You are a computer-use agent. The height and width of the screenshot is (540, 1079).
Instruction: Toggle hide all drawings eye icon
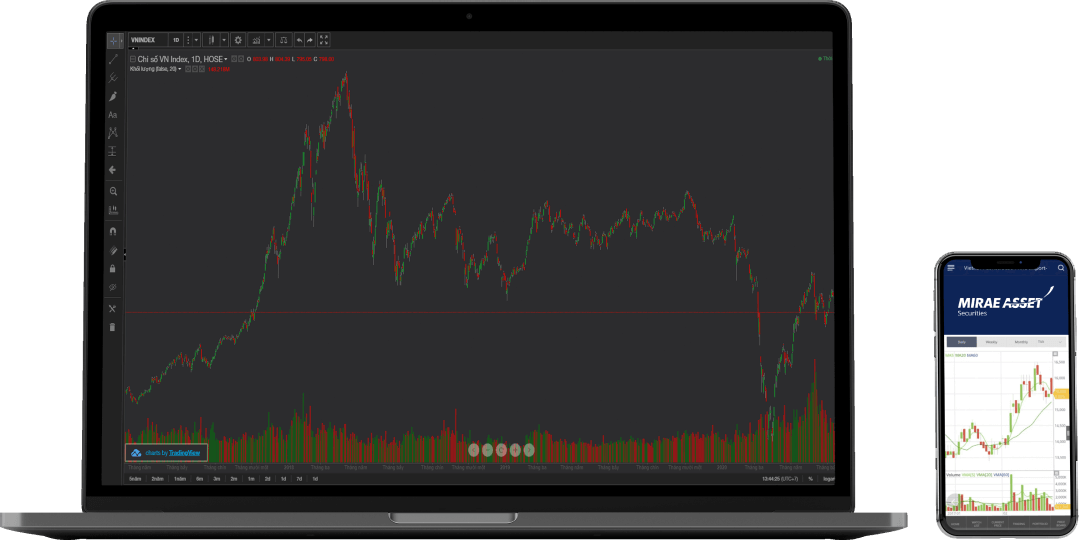click(113, 287)
